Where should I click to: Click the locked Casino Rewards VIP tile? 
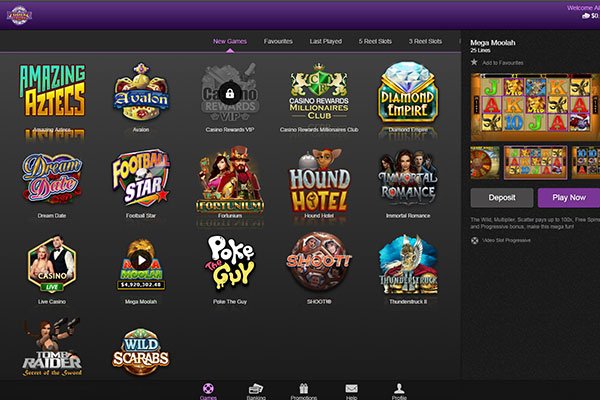[230, 93]
